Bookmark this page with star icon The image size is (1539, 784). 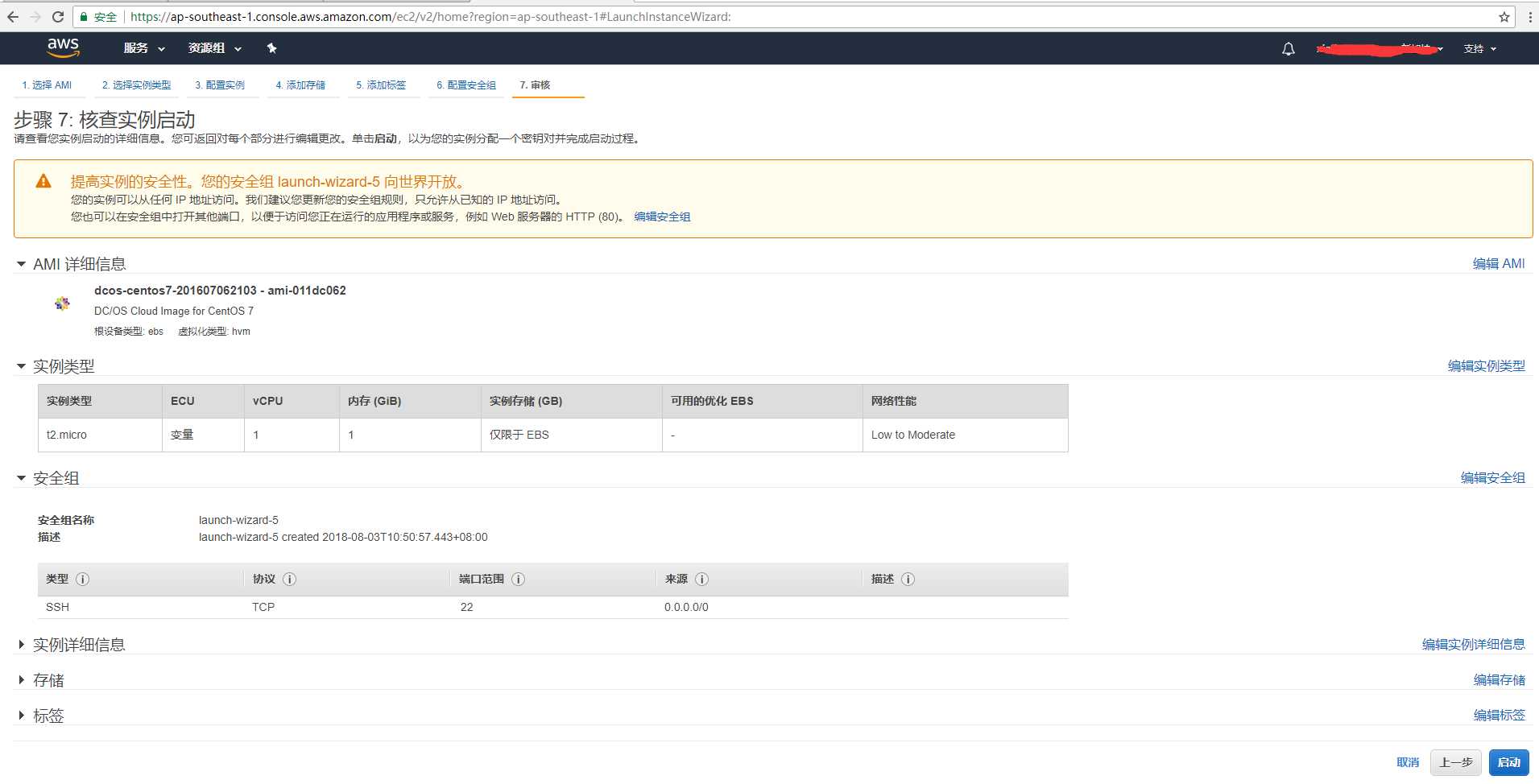pyautogui.click(x=1504, y=16)
